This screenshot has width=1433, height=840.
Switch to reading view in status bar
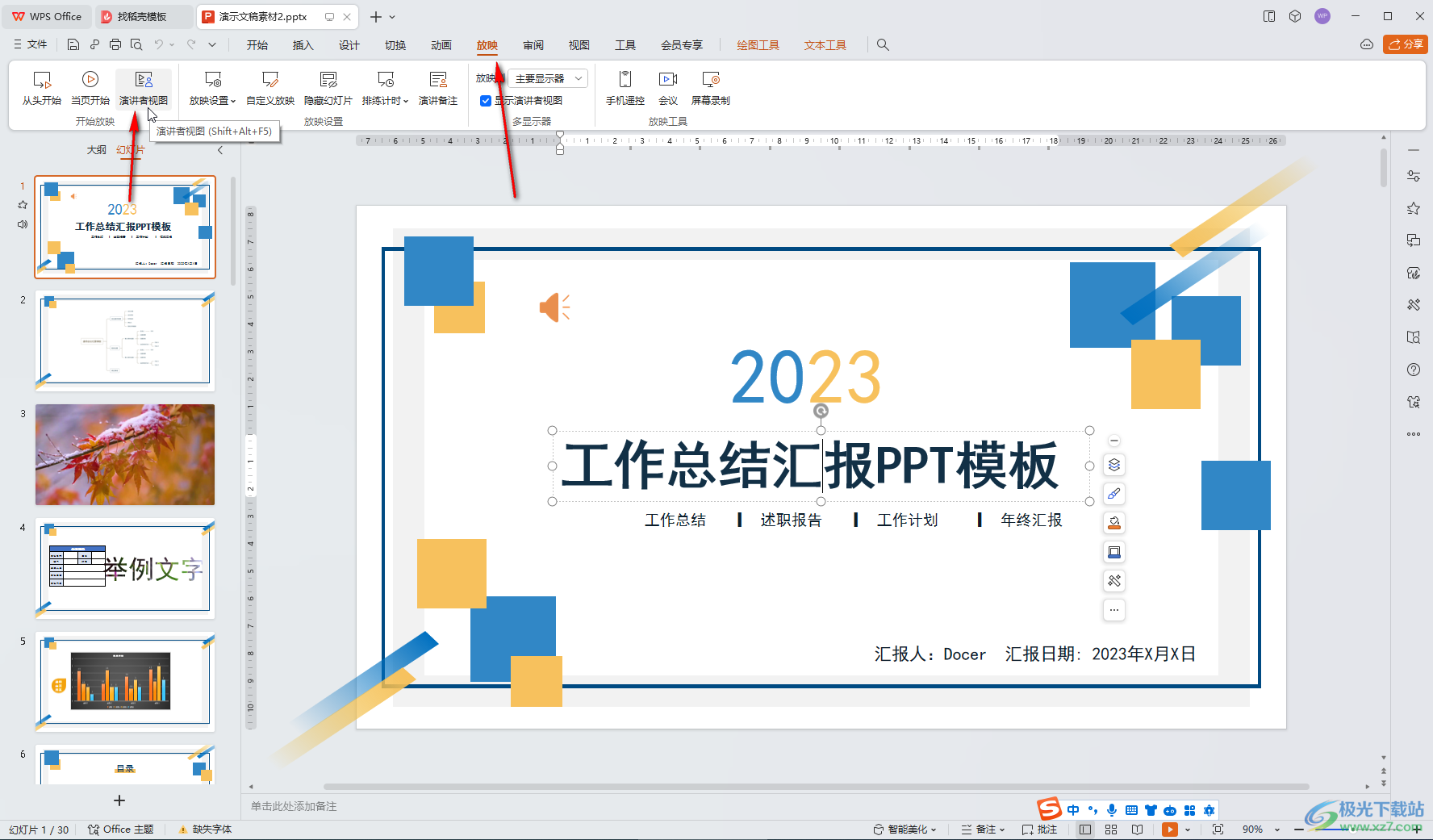pos(1137,830)
